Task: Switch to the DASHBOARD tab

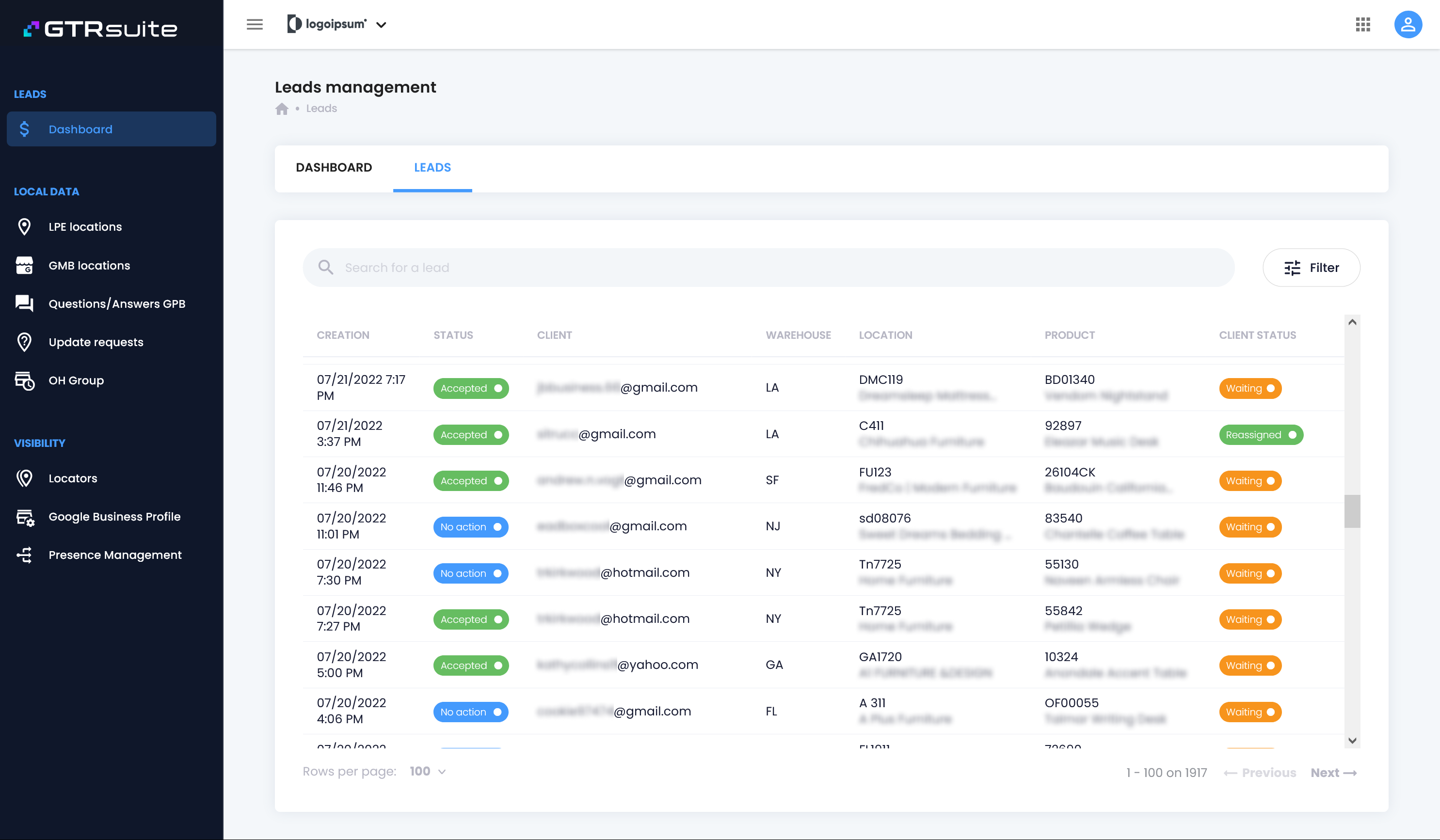Action: pos(333,167)
